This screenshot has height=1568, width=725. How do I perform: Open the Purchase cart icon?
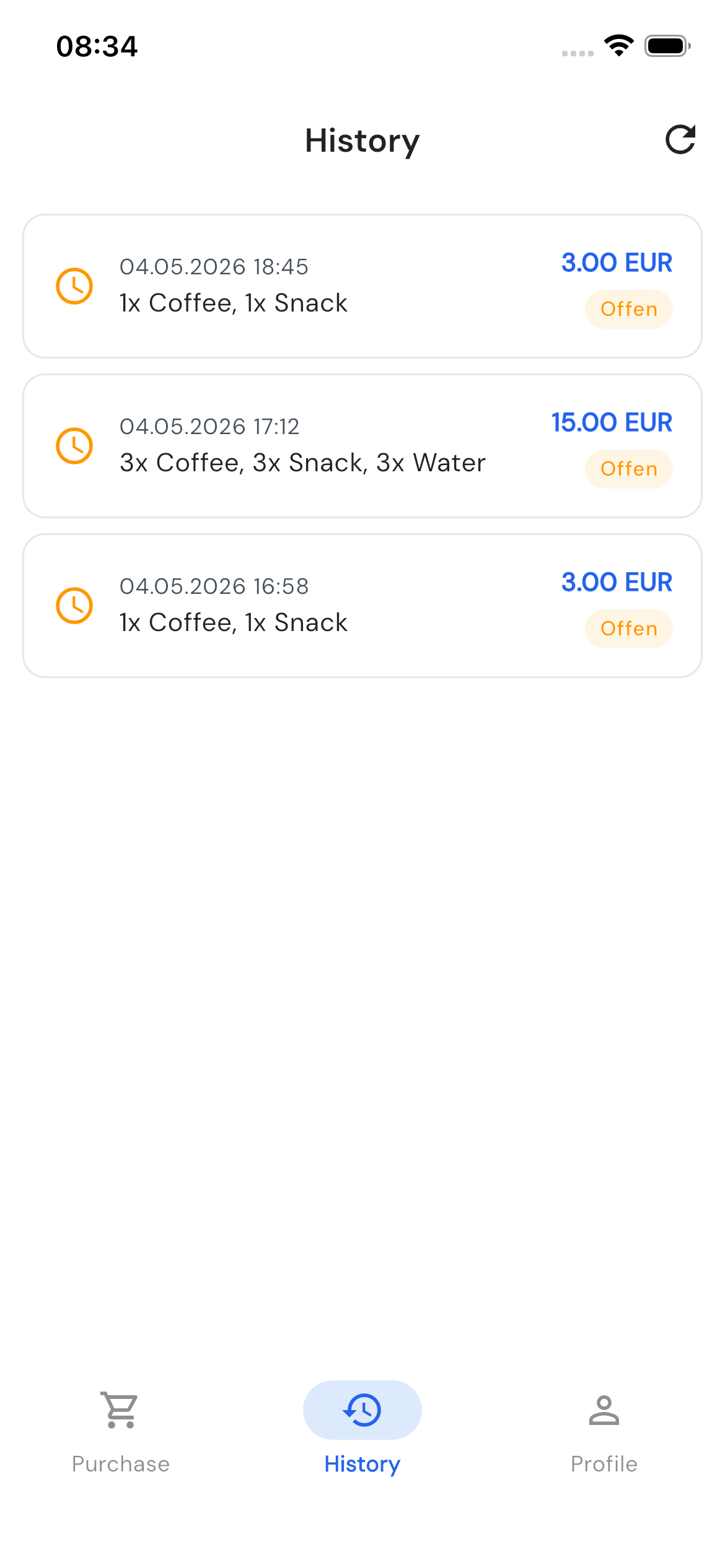[121, 1410]
